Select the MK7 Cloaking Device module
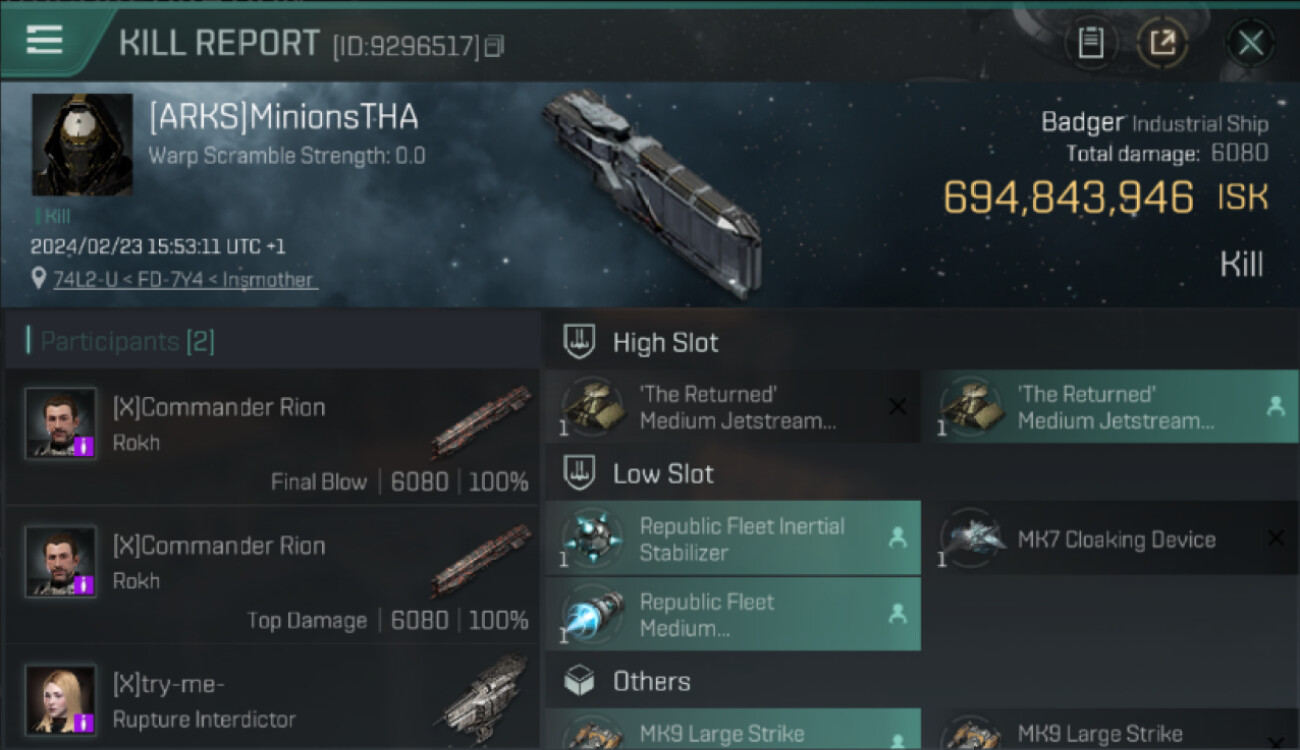 pos(1110,540)
